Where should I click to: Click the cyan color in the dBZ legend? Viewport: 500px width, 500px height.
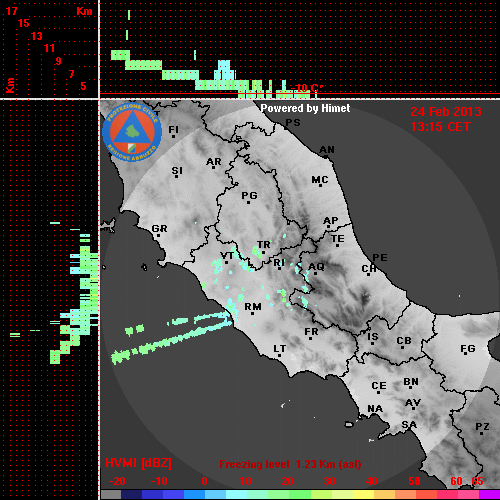point(237,494)
